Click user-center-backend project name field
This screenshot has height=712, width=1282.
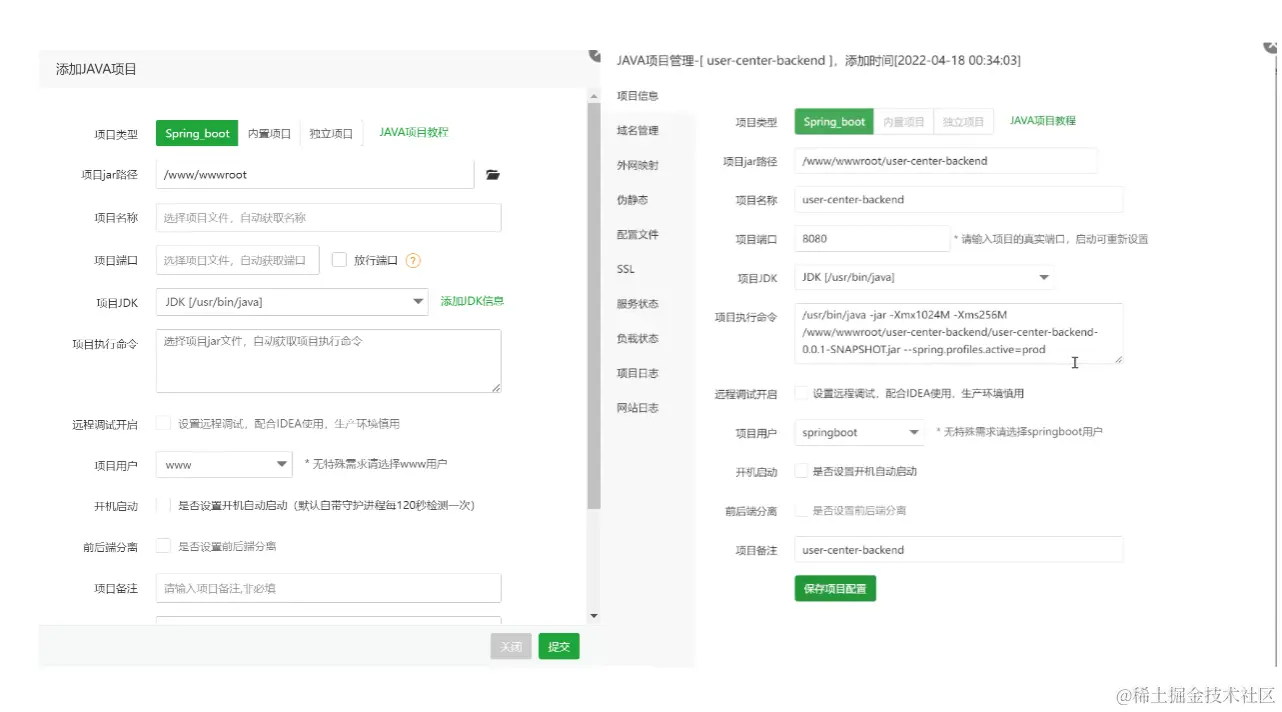(x=959, y=200)
